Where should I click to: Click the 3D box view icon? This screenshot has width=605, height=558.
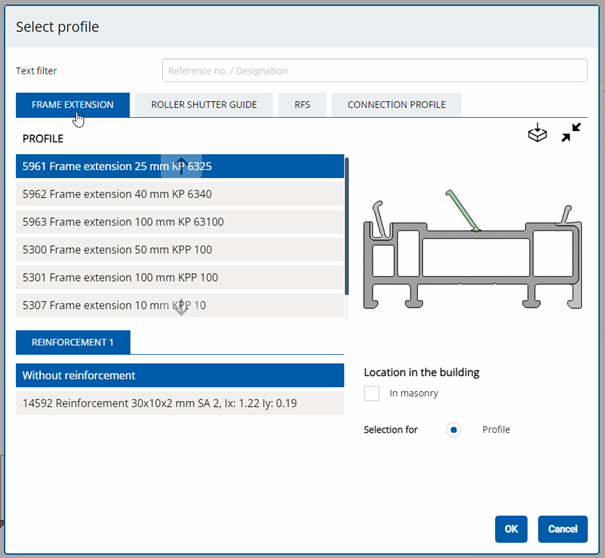pos(537,133)
